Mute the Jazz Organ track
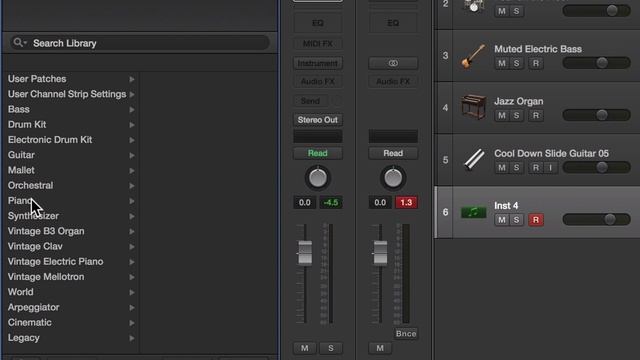This screenshot has height=360, width=640. coord(502,116)
